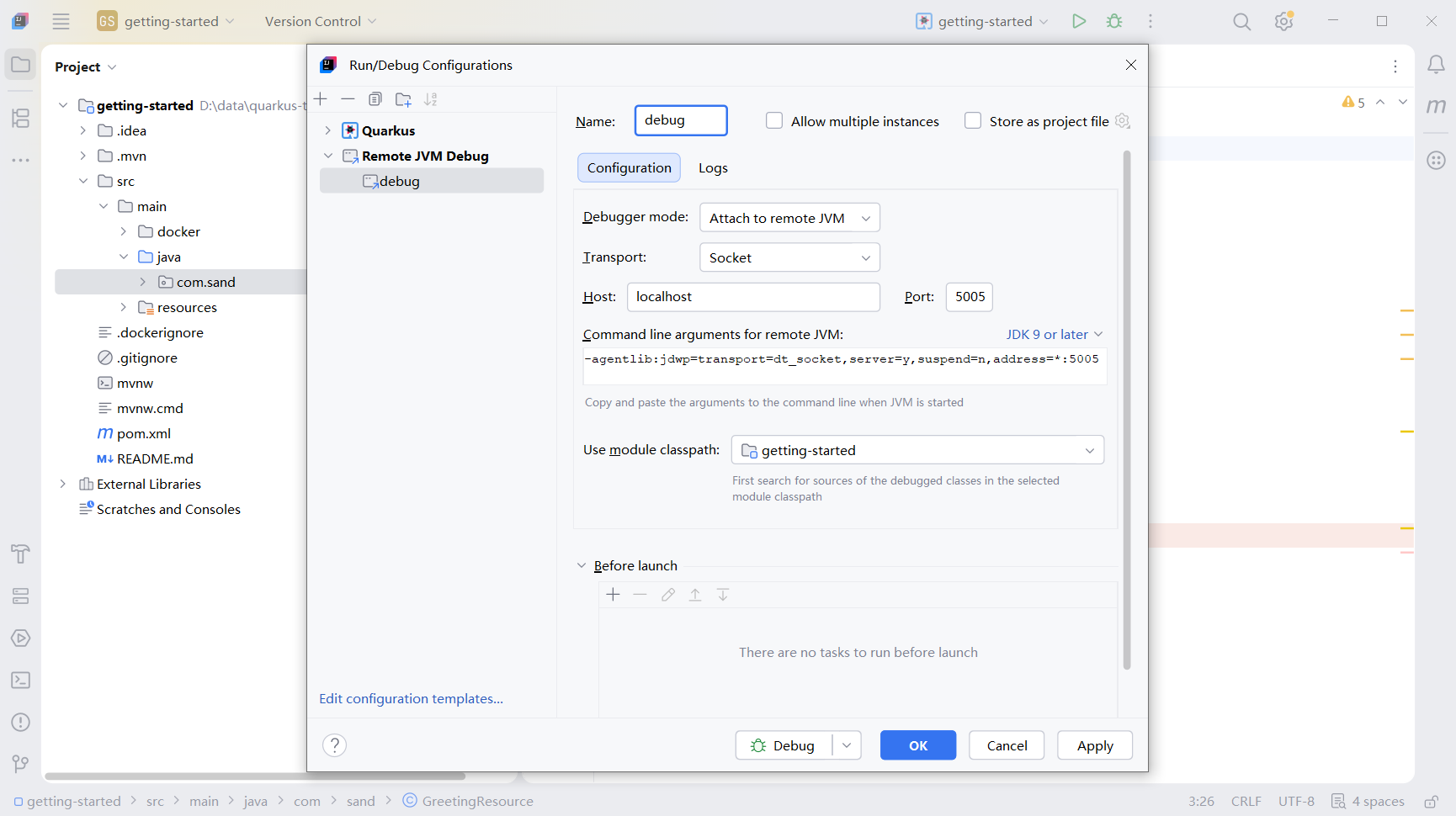Open Problems tool window
This screenshot has width=1456, height=816.
pos(20,722)
